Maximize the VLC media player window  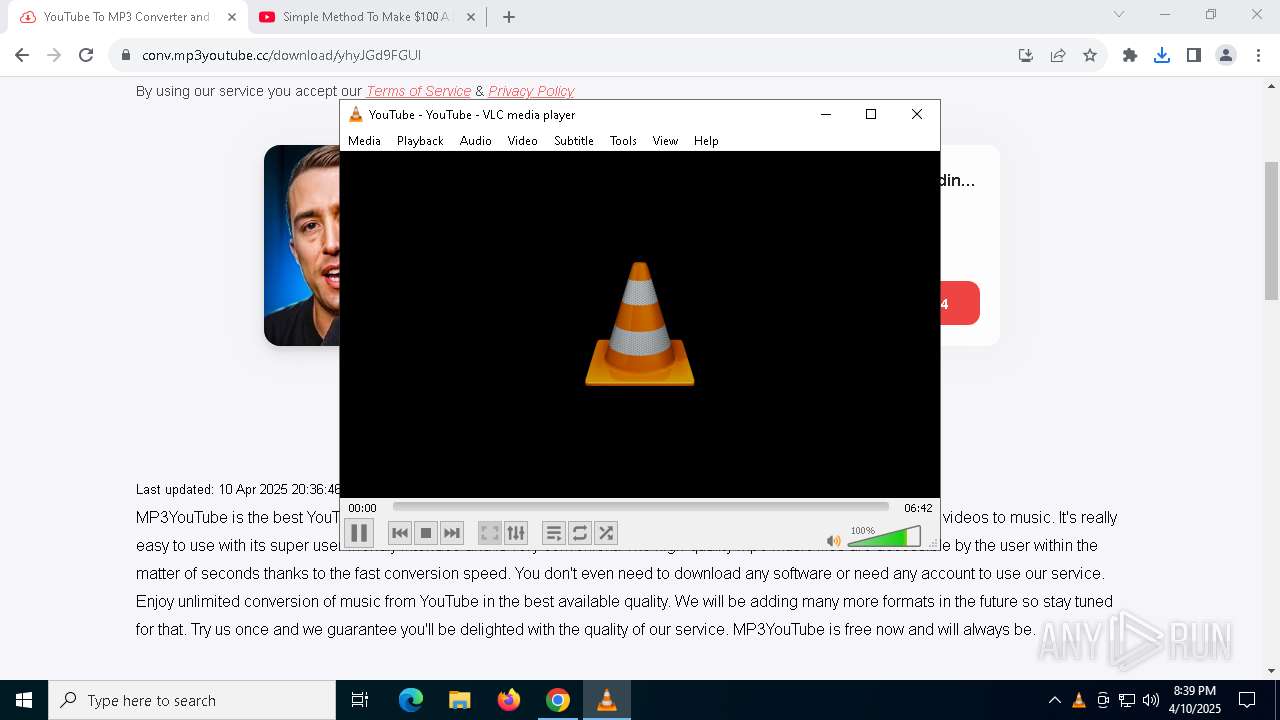coord(871,114)
